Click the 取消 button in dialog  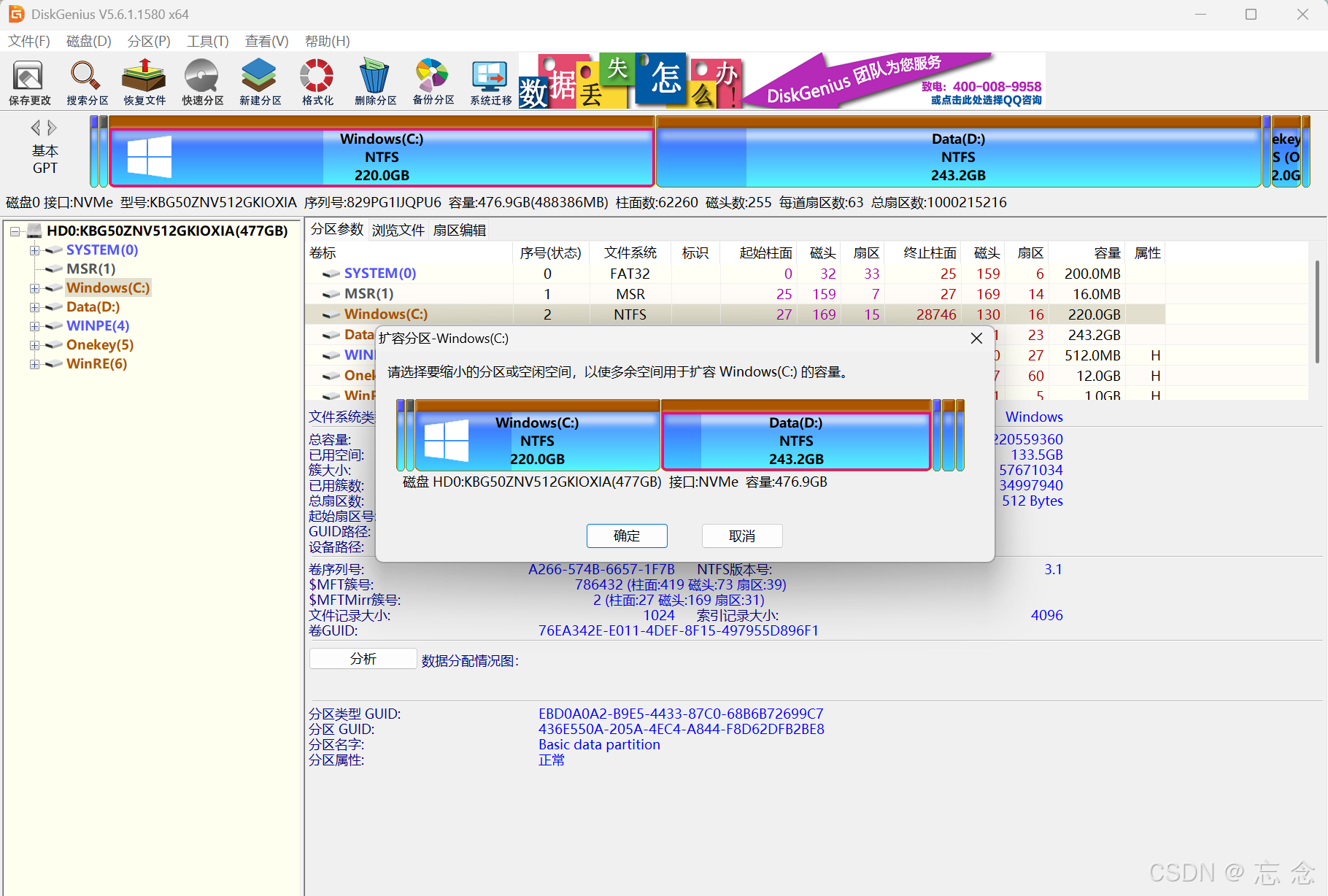pos(742,536)
